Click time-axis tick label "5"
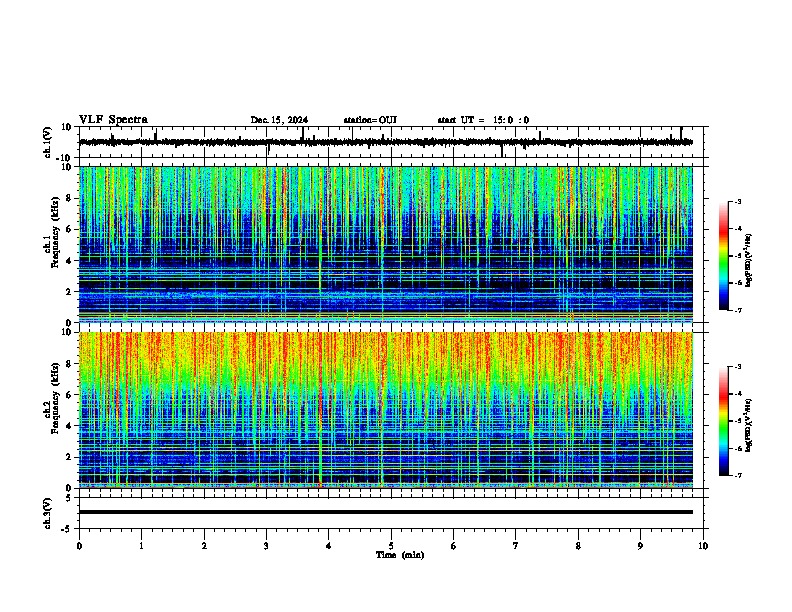Image resolution: width=792 pixels, height=612 pixels. [x=391, y=546]
